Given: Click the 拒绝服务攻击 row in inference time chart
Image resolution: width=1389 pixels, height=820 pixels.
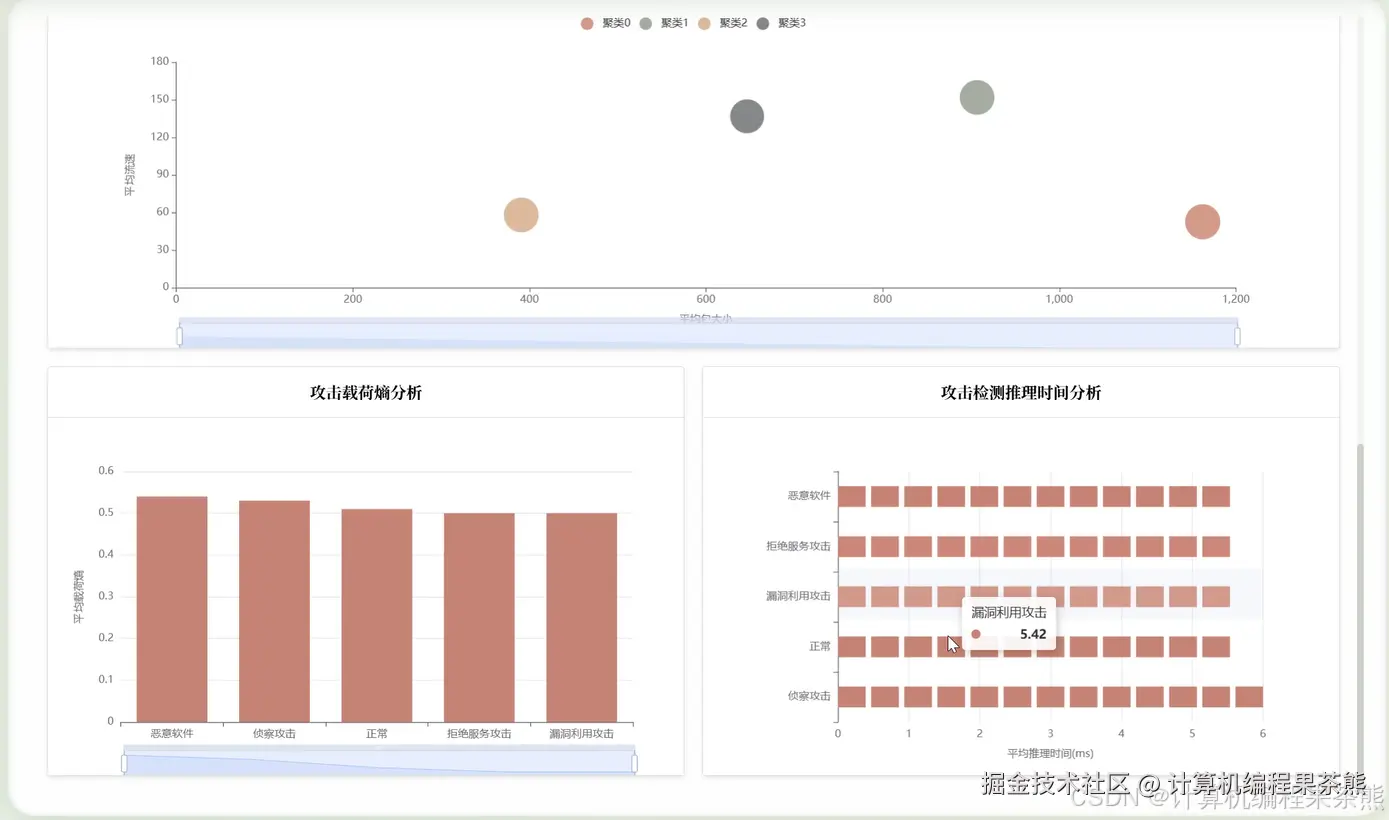Looking at the screenshot, I should [1034, 547].
